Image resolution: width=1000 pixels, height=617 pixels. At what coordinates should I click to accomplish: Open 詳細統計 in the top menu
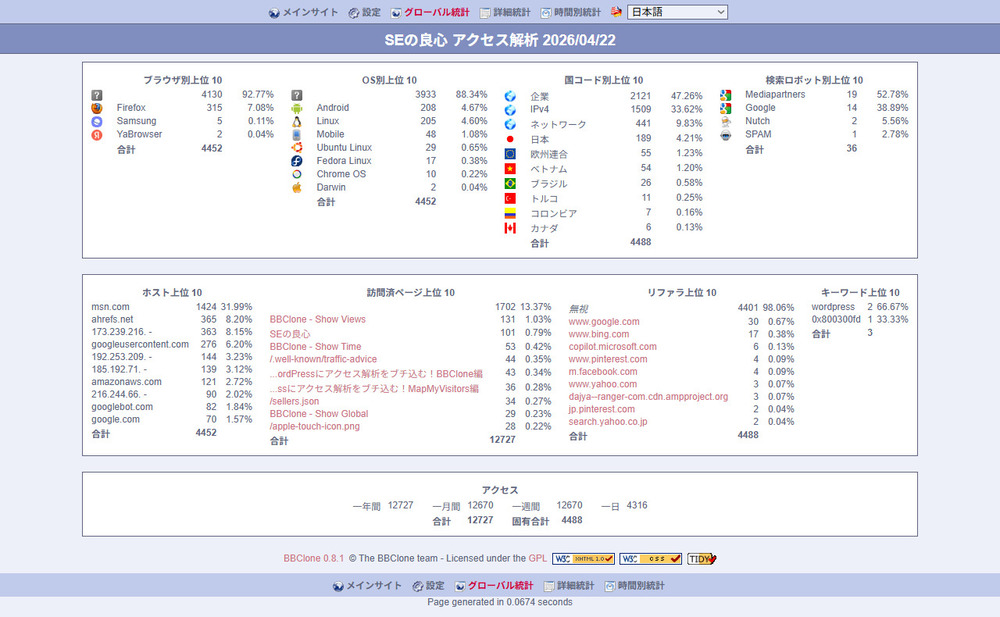click(511, 13)
